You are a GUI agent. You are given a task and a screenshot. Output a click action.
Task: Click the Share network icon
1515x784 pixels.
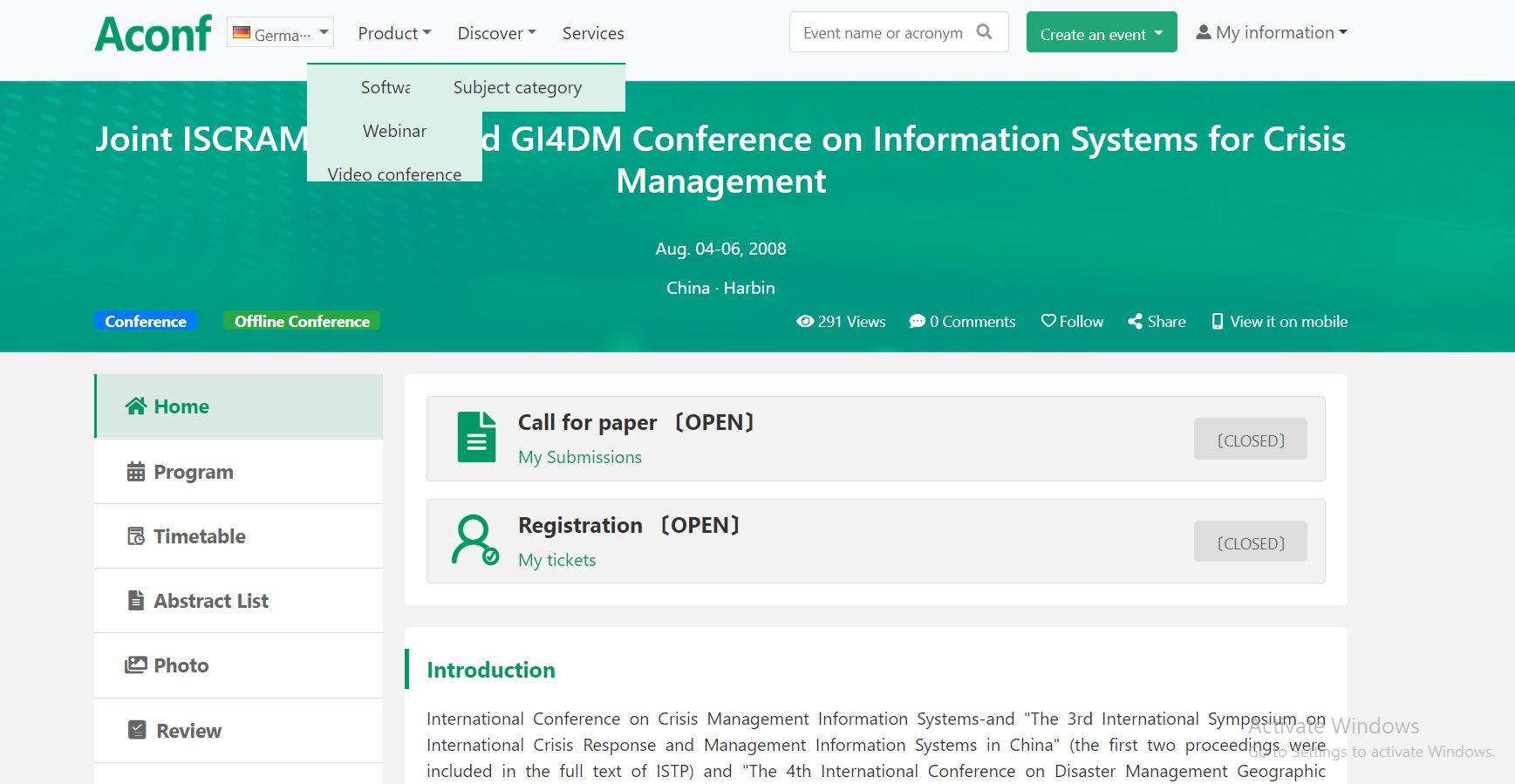point(1135,321)
